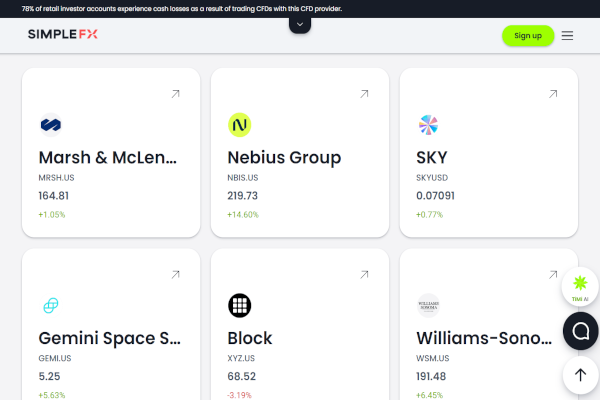Expand the top banner chevron dropdown
600x400 pixels.
[x=300, y=25]
